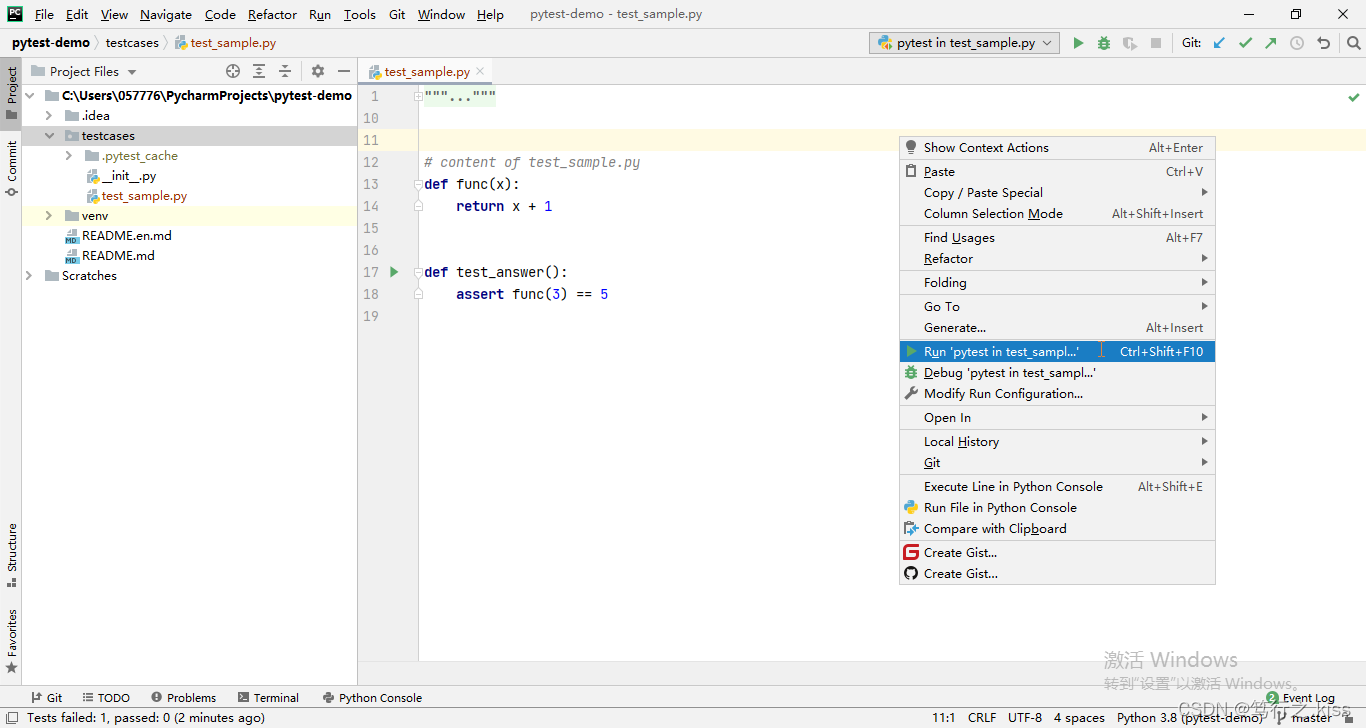The width and height of the screenshot is (1366, 728).
Task: Click the GitHub Create Gist entry
Action: point(1058,574)
